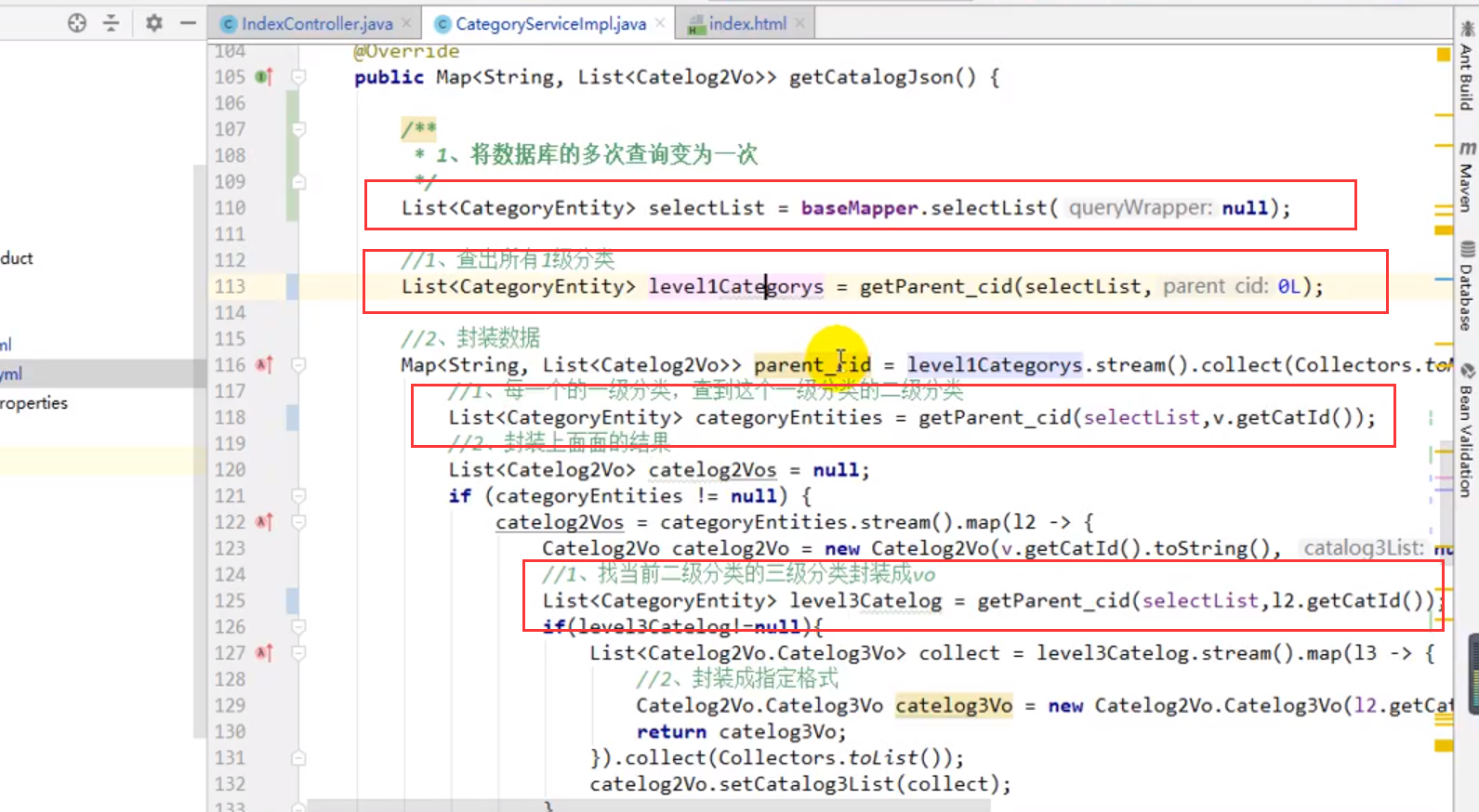Click the gutter marker on line 127

click(x=264, y=653)
